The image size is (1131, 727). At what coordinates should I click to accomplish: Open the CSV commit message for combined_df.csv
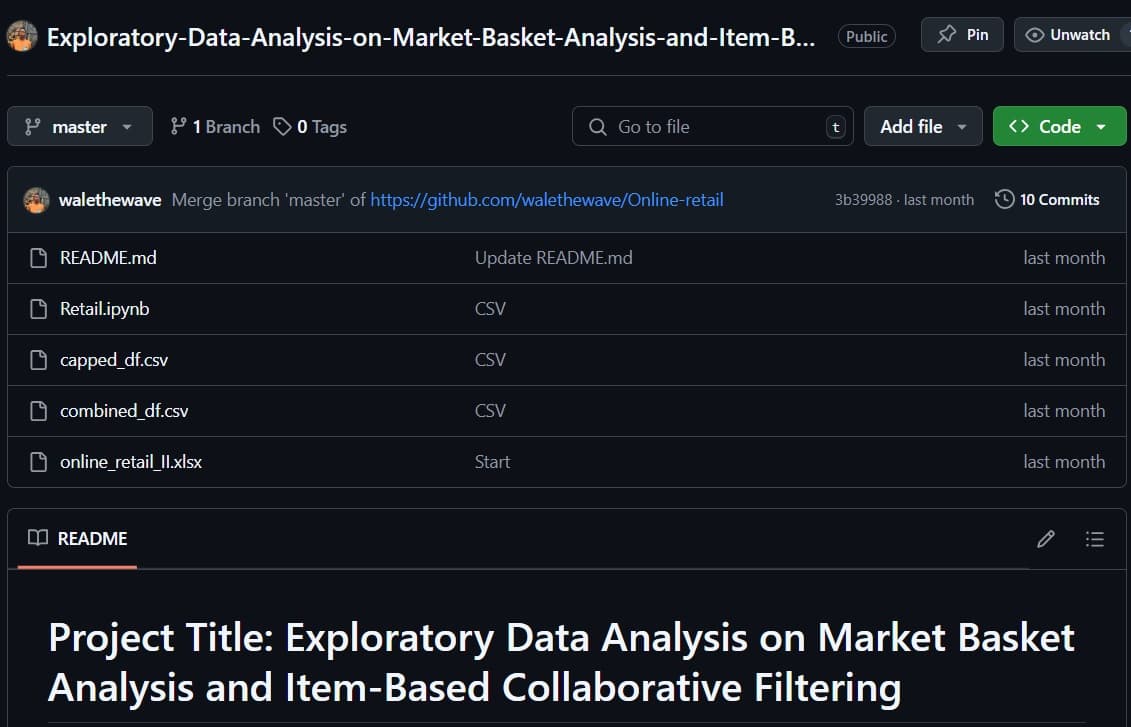pyautogui.click(x=490, y=411)
